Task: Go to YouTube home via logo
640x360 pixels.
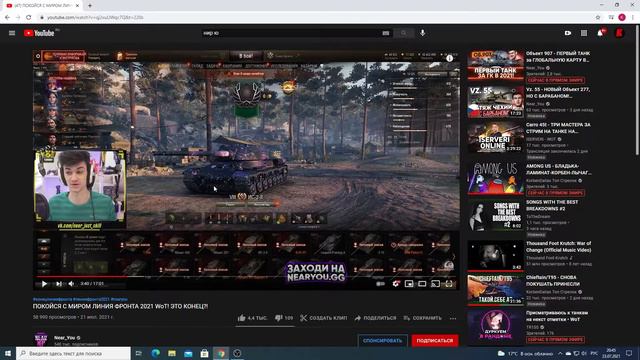Action: click(39, 33)
